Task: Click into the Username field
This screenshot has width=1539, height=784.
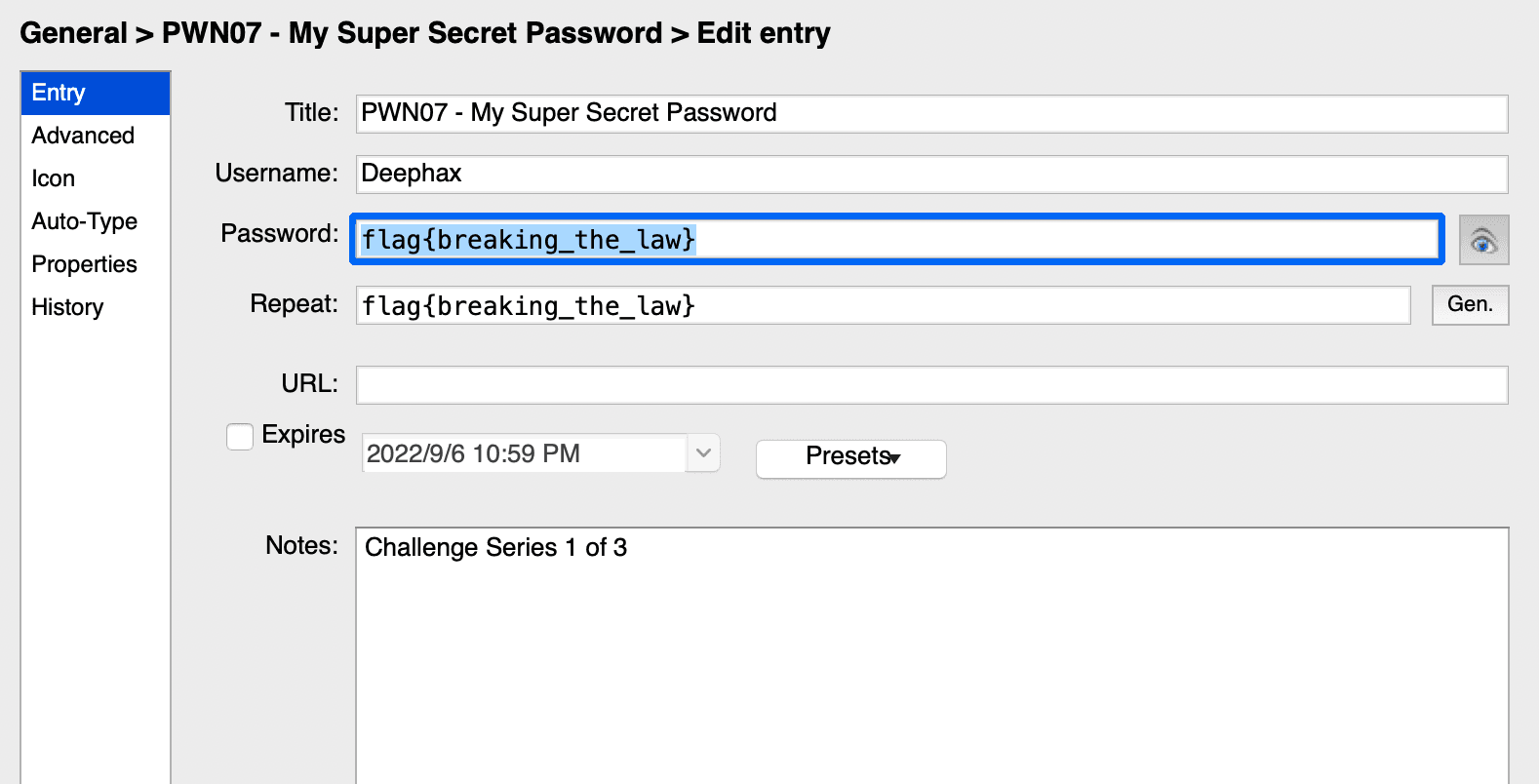Action: click(931, 174)
